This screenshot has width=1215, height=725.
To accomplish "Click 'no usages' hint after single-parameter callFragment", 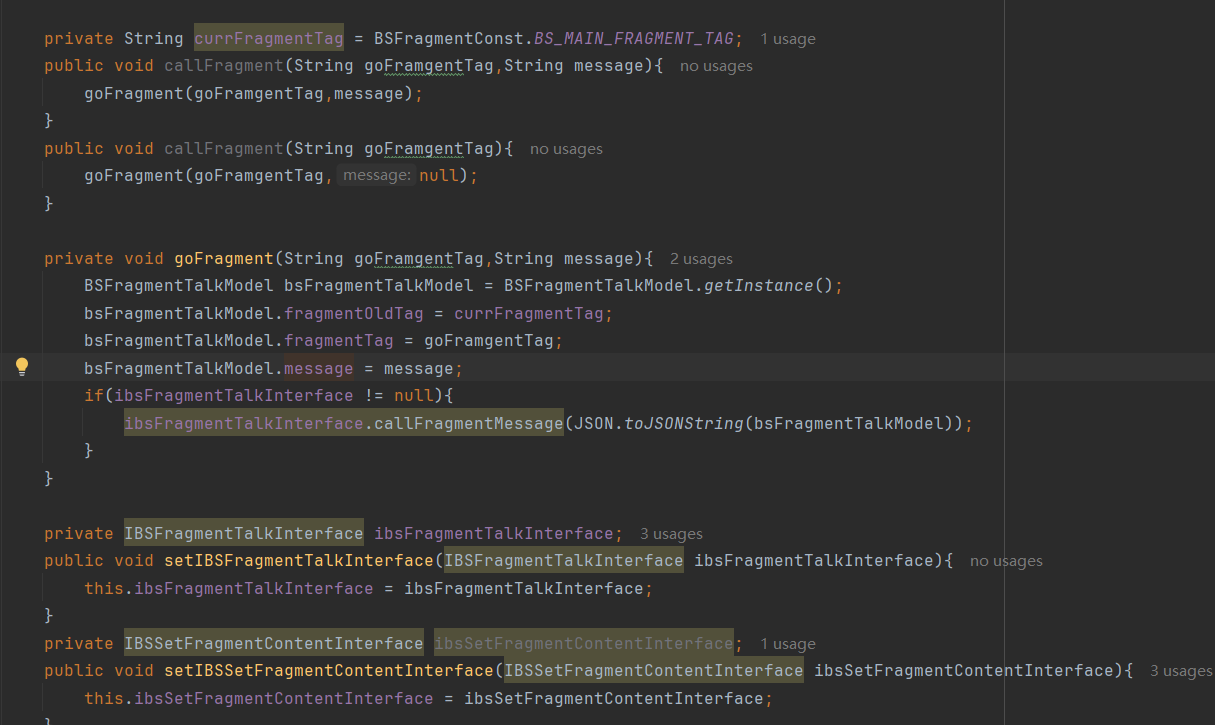I will click(566, 149).
